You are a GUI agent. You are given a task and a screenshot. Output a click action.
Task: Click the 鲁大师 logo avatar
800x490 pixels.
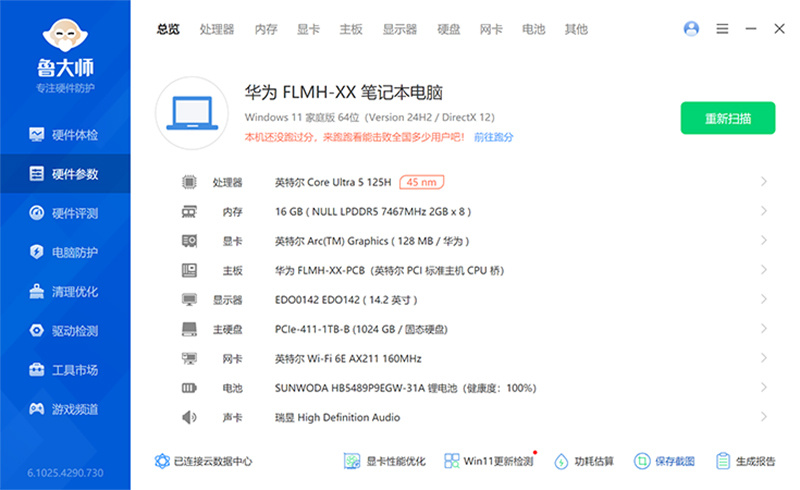tap(65, 35)
